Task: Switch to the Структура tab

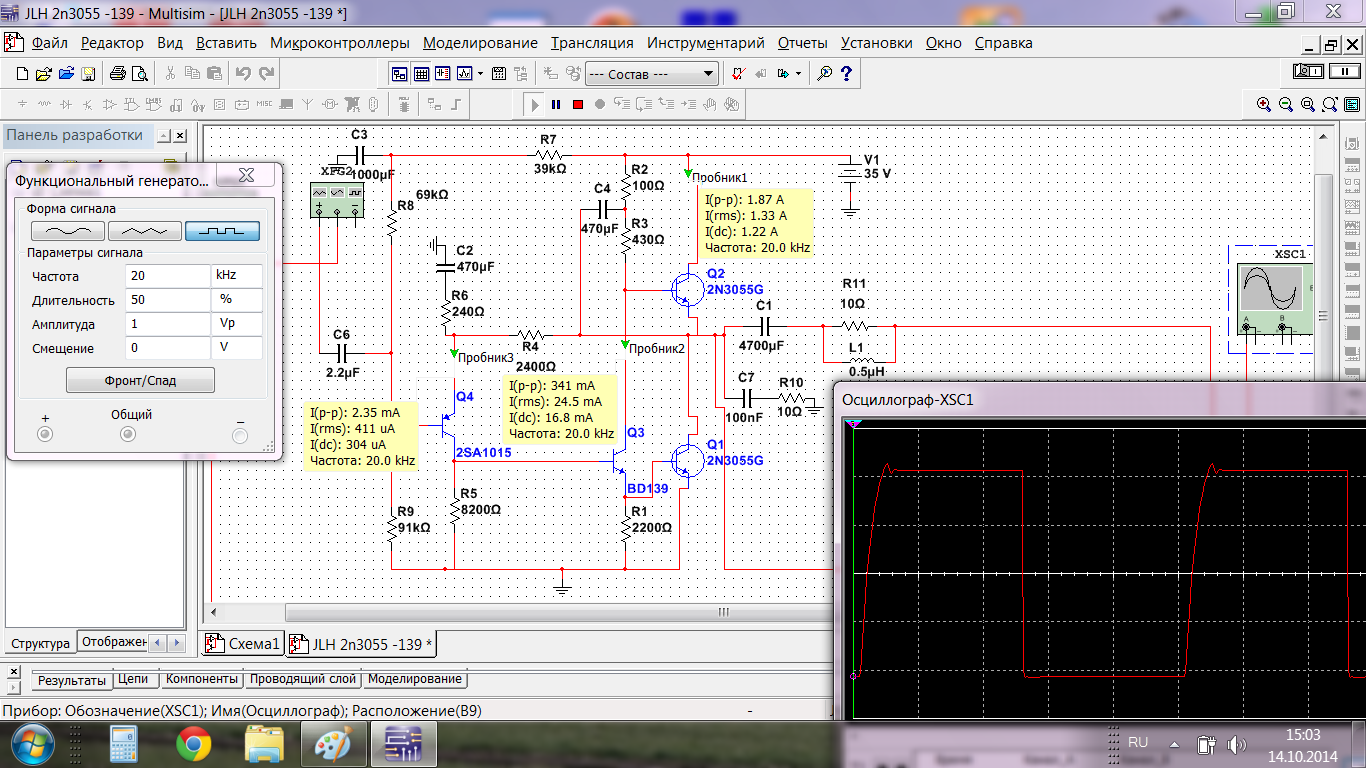Action: (40, 643)
